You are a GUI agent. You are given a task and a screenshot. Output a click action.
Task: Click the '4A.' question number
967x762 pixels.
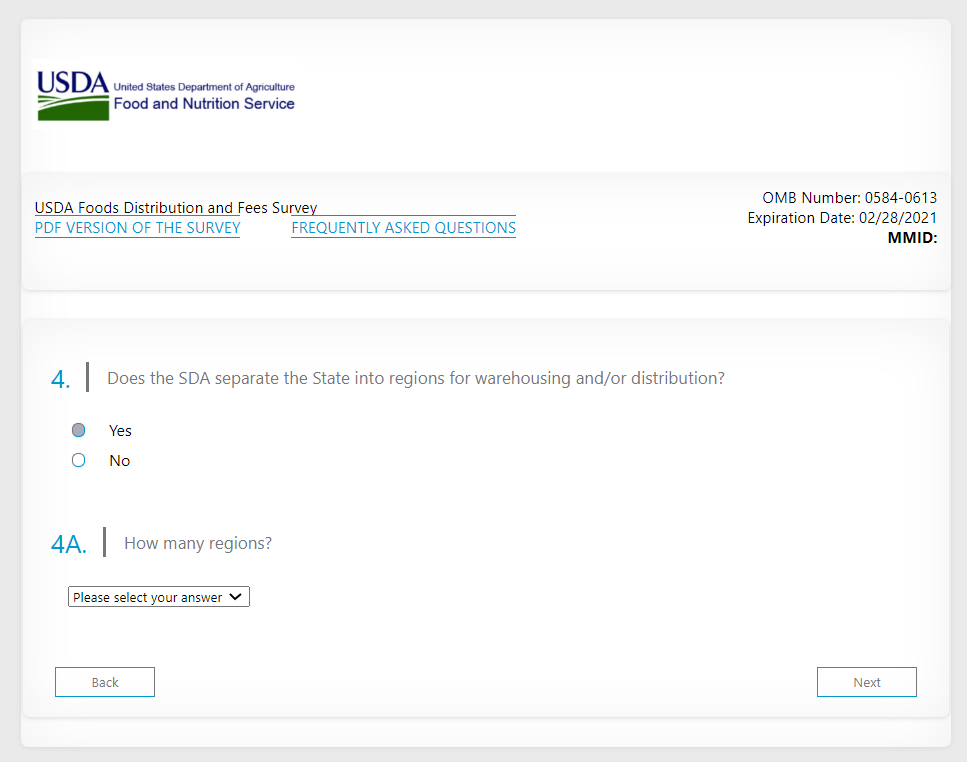[68, 544]
